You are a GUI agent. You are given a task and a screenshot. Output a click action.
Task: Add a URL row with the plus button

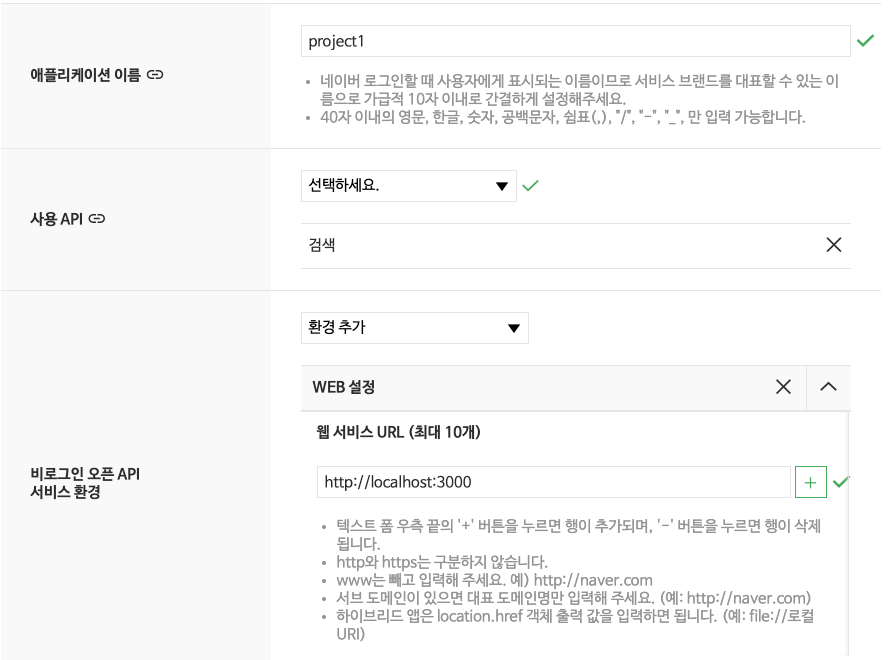[810, 483]
